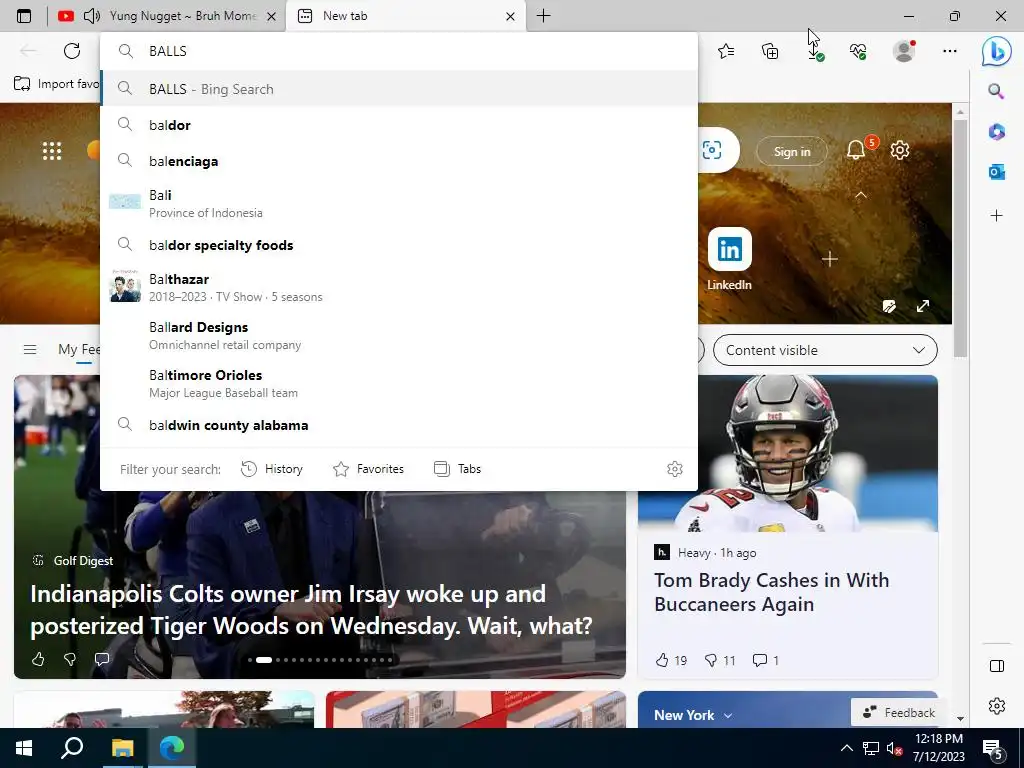Open Collections icon in toolbar
Screen dimensions: 1024x768
pyautogui.click(x=771, y=51)
